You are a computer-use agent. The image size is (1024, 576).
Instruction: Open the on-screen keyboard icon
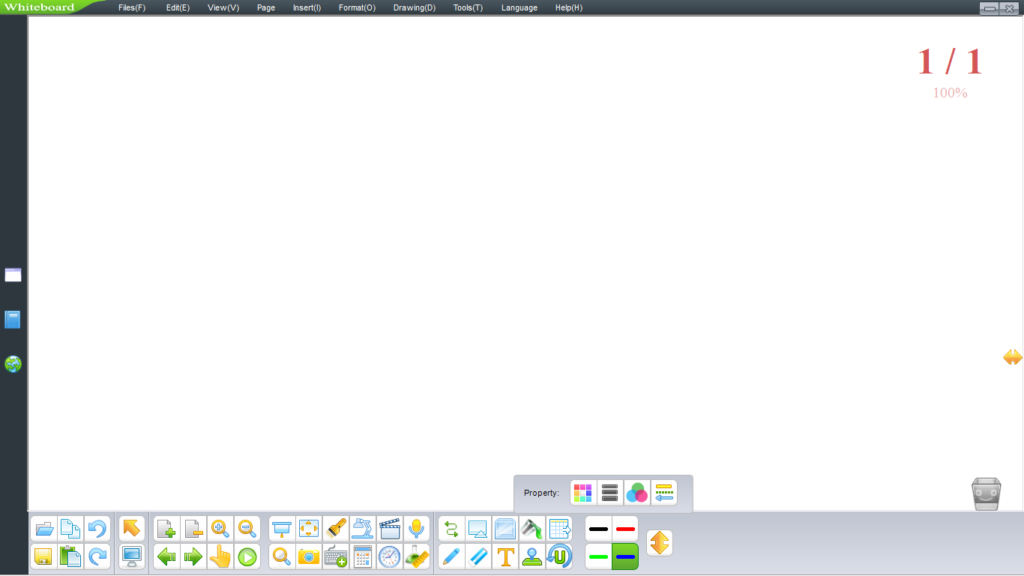336,556
